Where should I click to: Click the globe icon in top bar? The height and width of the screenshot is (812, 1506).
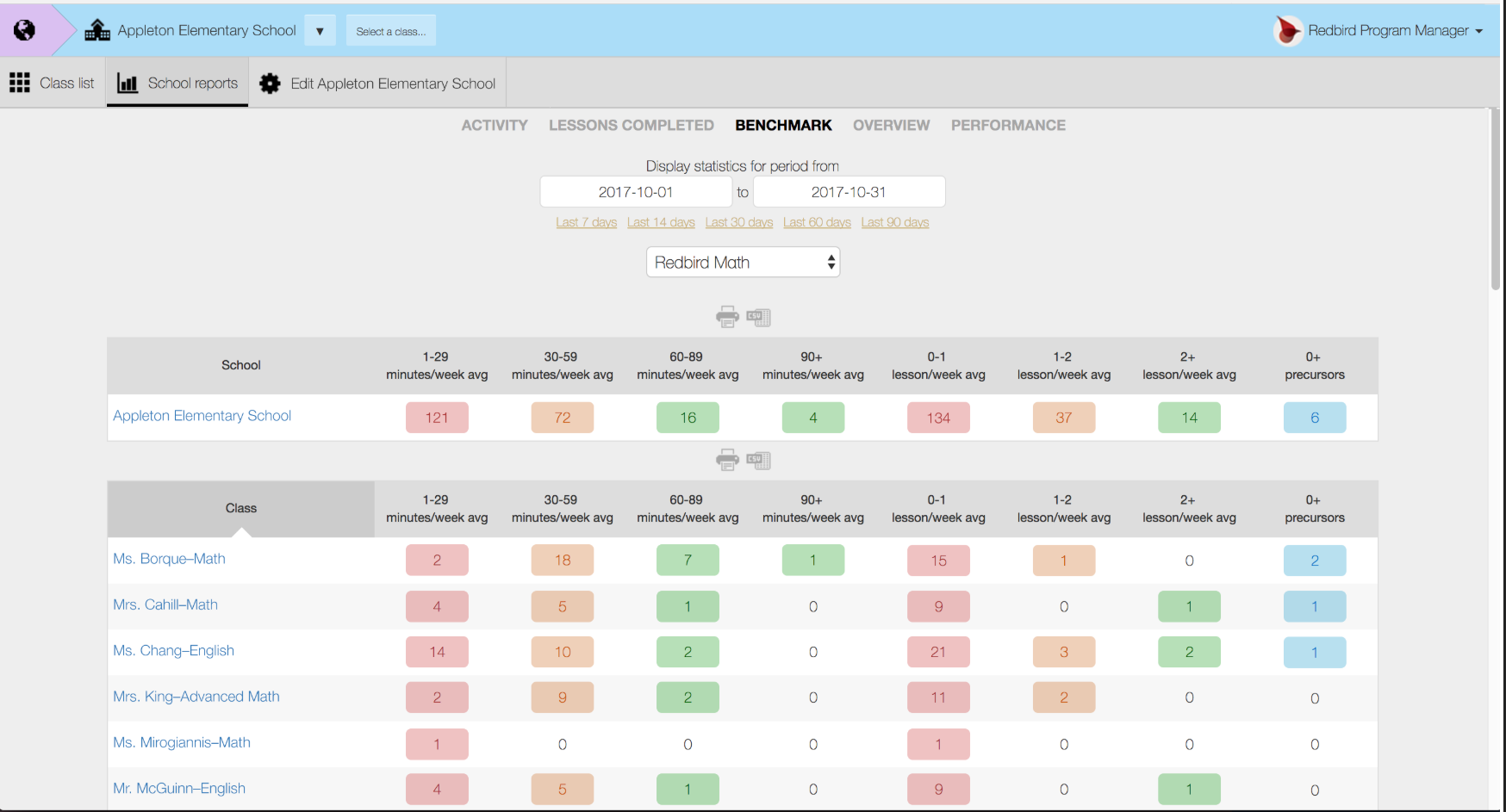pyautogui.click(x=25, y=30)
